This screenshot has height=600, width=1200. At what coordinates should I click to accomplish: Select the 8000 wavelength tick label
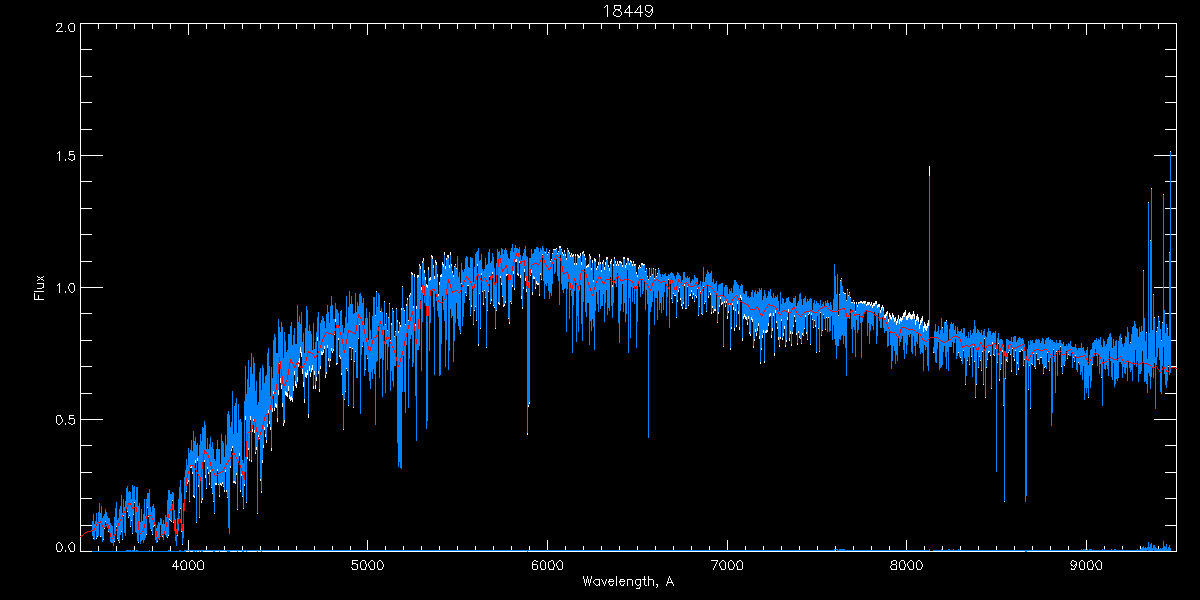[x=907, y=563]
